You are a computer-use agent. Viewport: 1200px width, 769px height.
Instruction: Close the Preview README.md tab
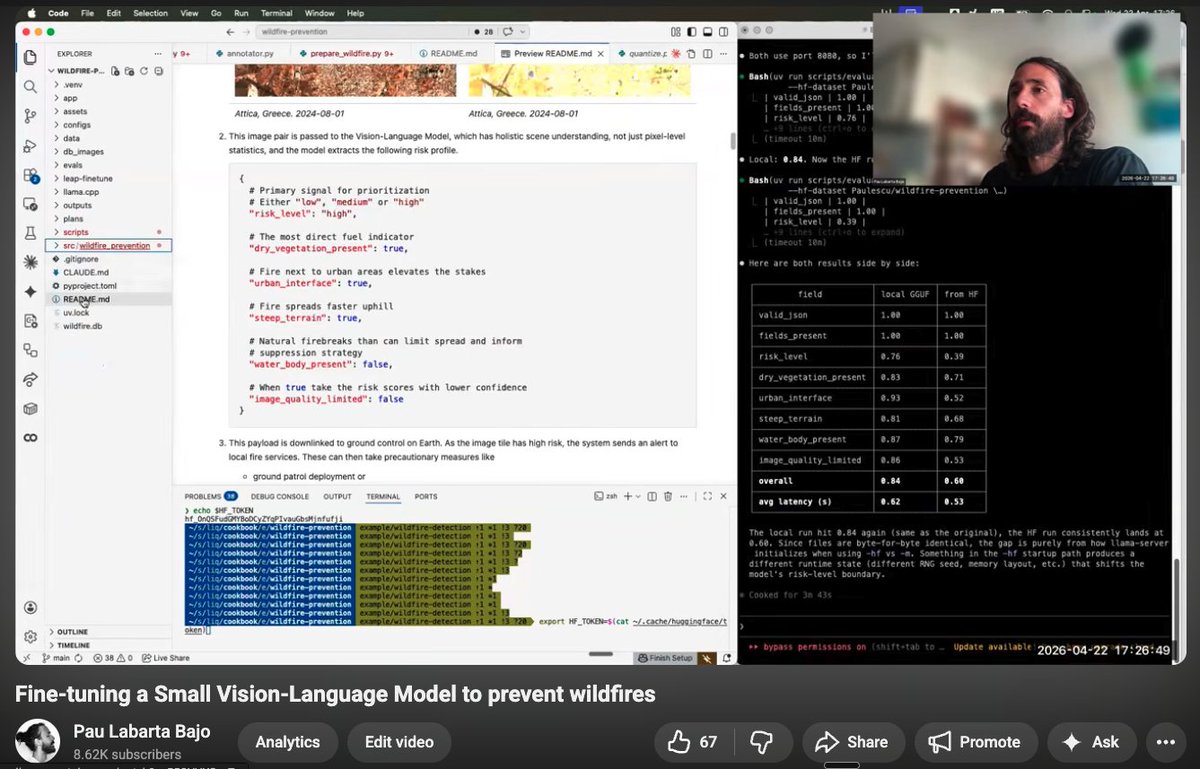600,52
